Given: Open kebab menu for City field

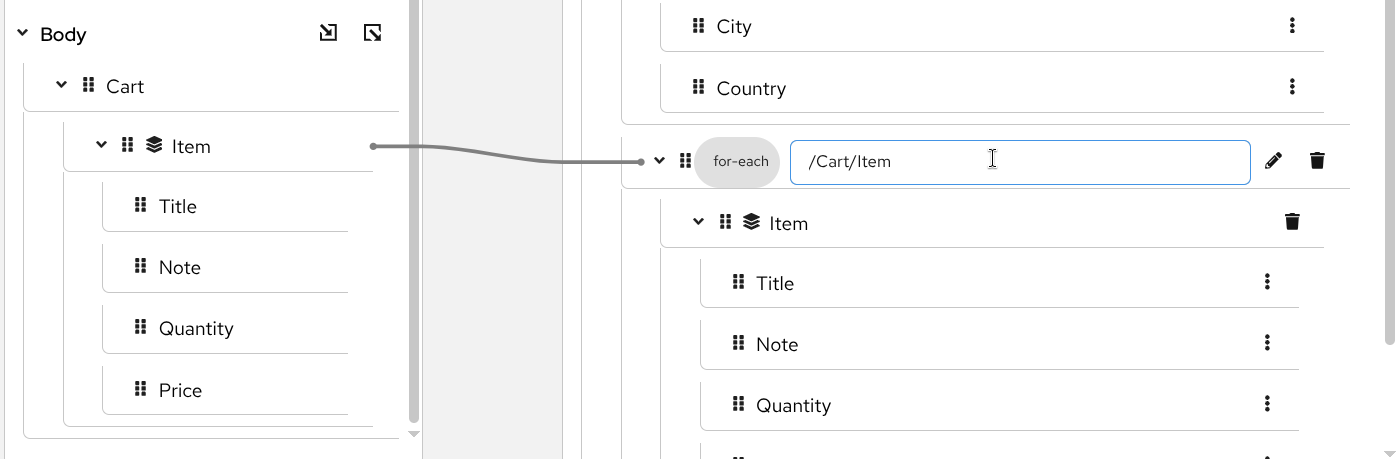Looking at the screenshot, I should click(x=1292, y=26).
